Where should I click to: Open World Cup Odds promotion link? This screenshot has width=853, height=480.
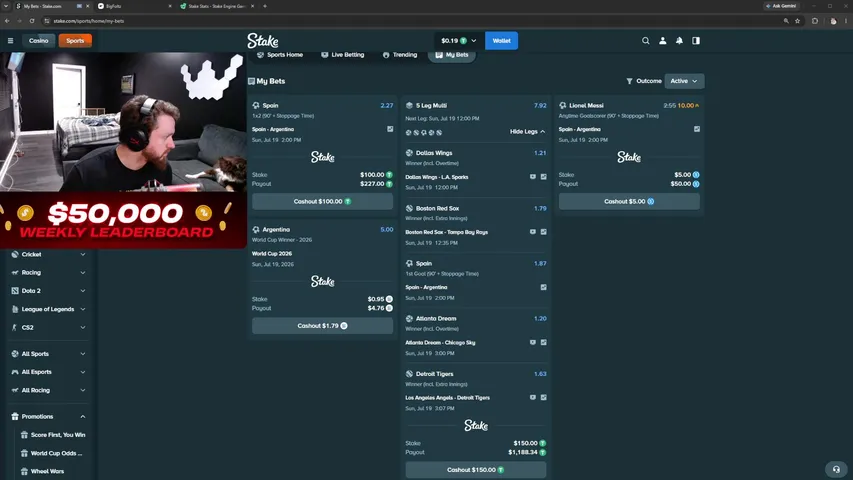click(57, 453)
